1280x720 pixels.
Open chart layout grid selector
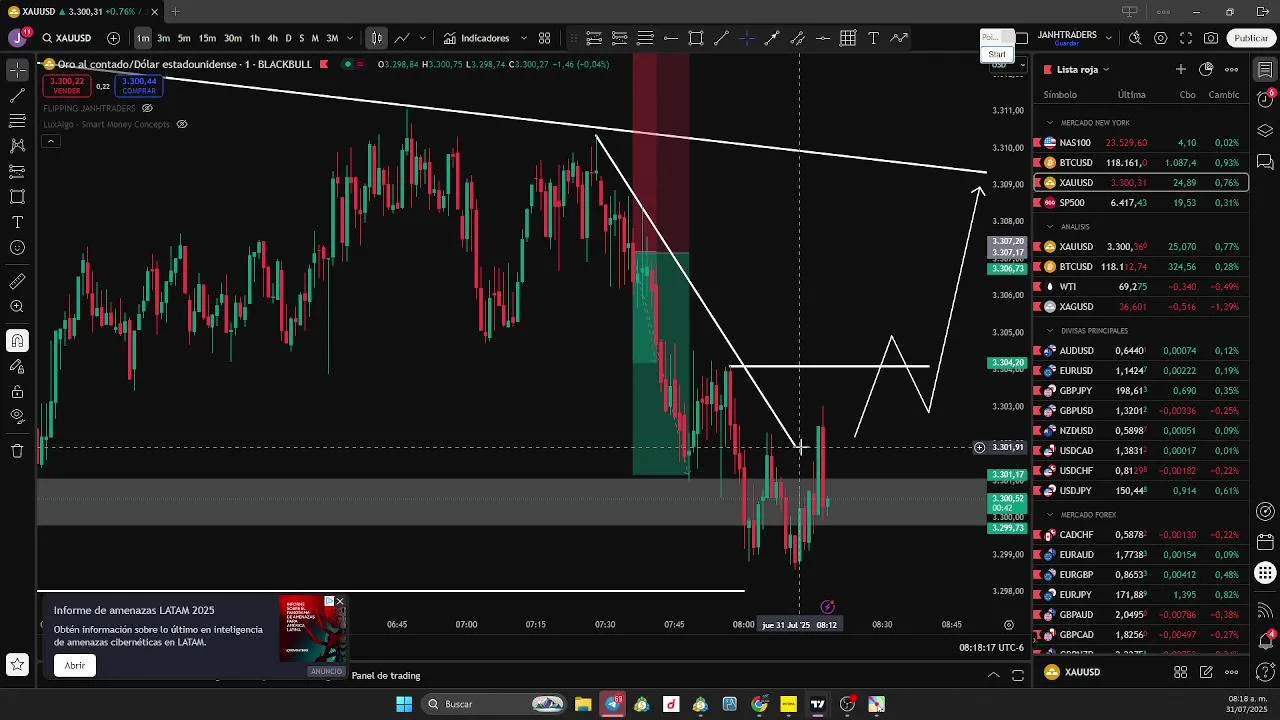click(x=544, y=38)
